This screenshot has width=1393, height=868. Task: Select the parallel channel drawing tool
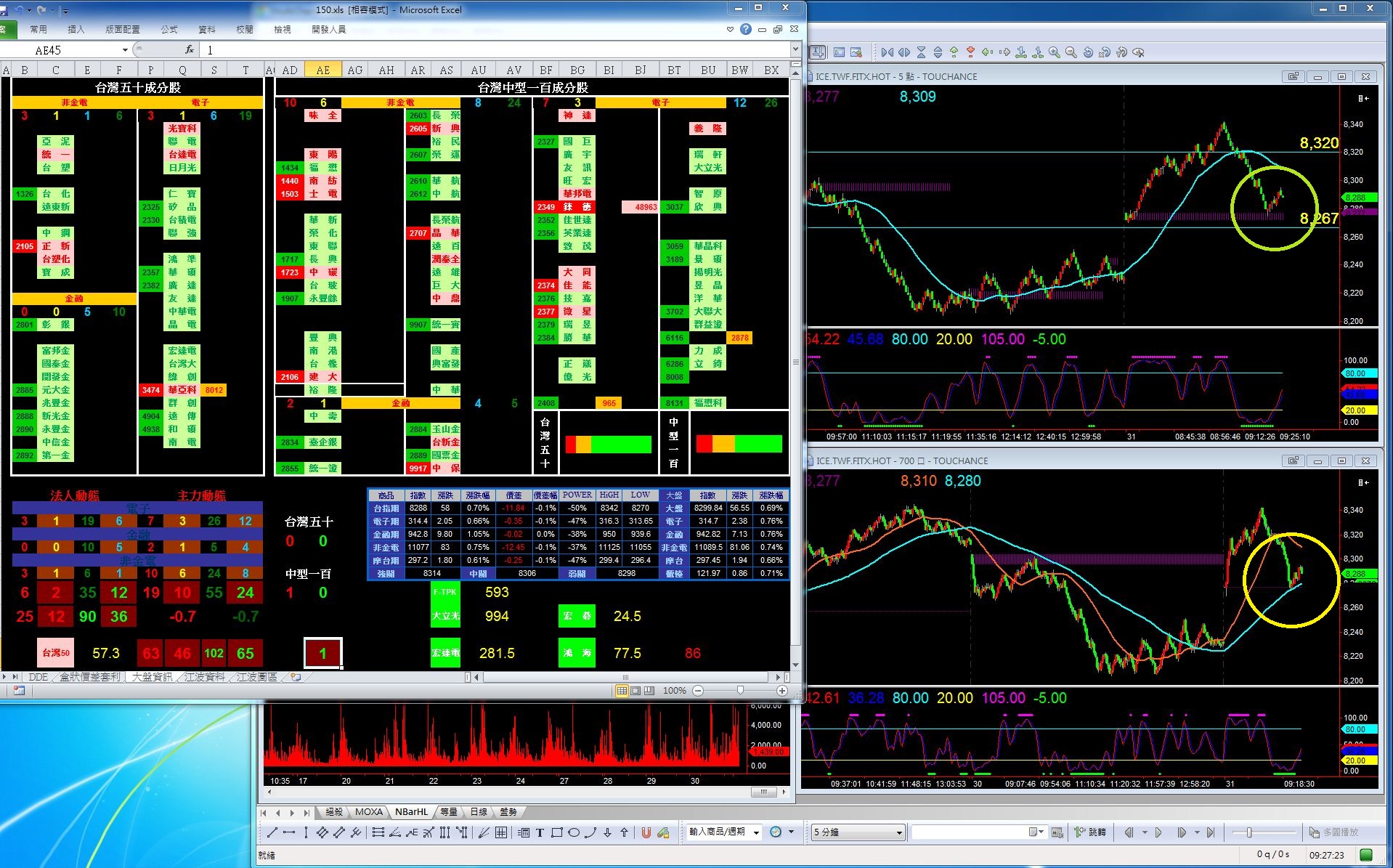[x=339, y=832]
